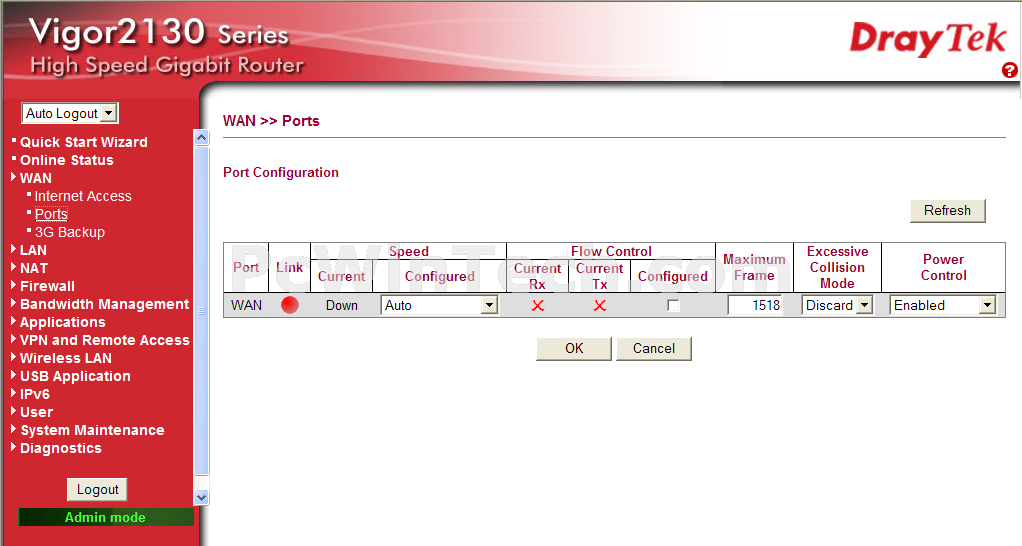
Task: Open 3G Backup settings
Action: click(x=70, y=232)
